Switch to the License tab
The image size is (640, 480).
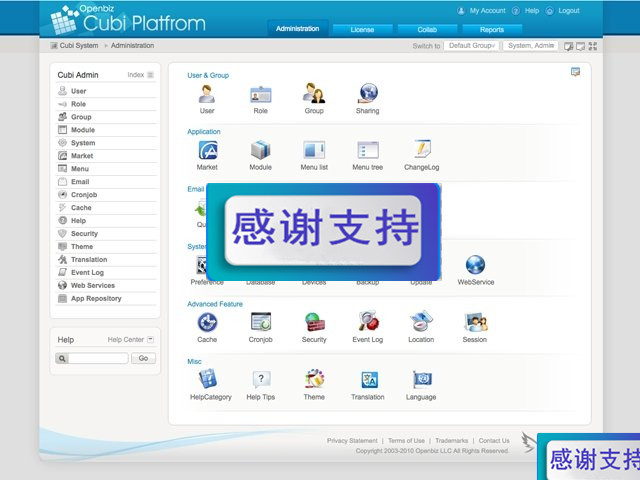362,29
